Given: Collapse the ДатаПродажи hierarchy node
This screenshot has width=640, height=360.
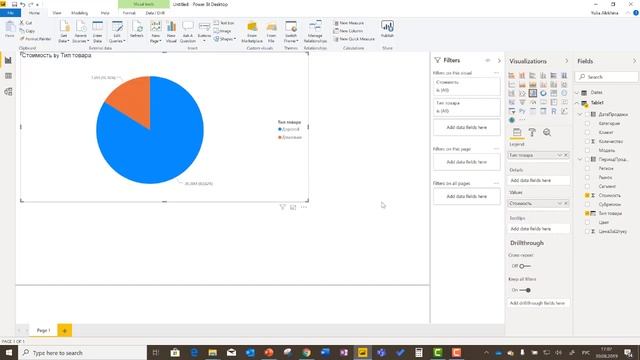Looking at the screenshot, I should pos(580,114).
